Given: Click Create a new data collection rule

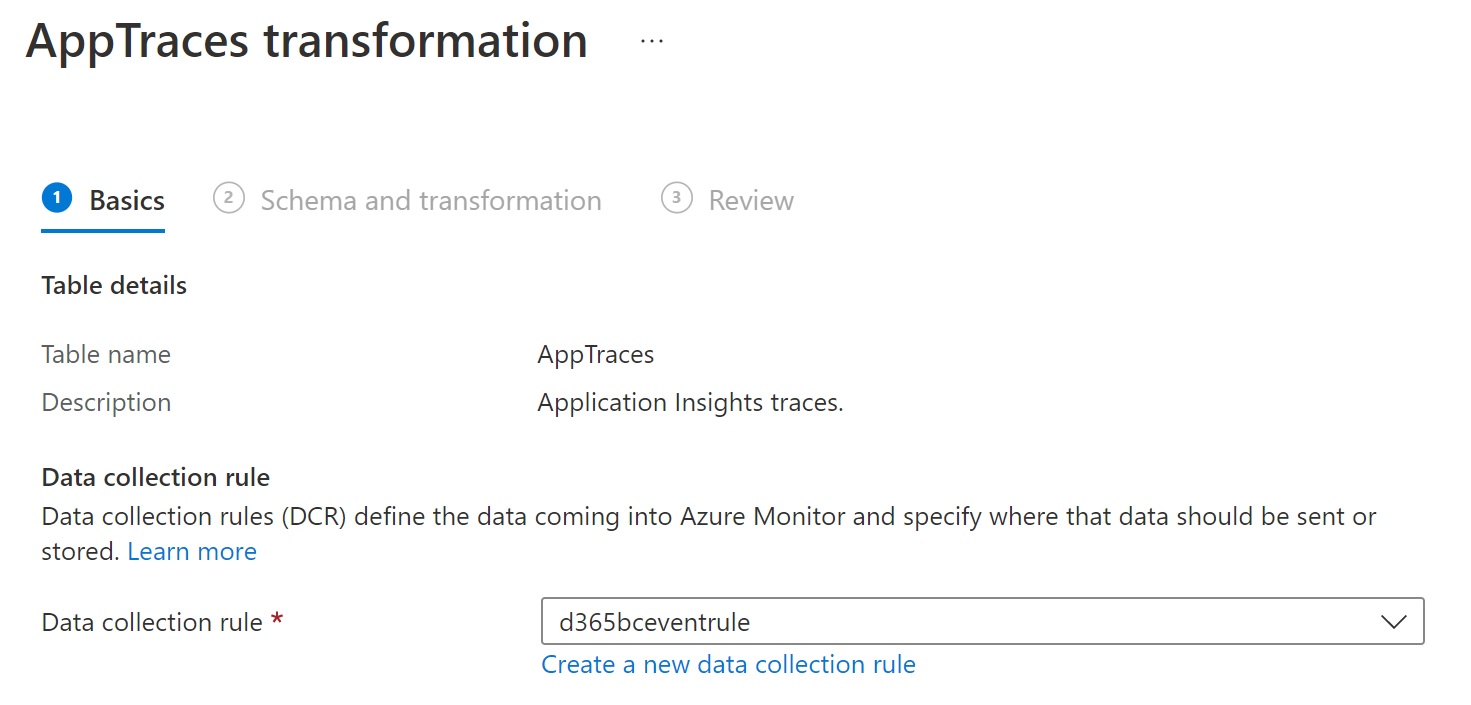Looking at the screenshot, I should (728, 665).
